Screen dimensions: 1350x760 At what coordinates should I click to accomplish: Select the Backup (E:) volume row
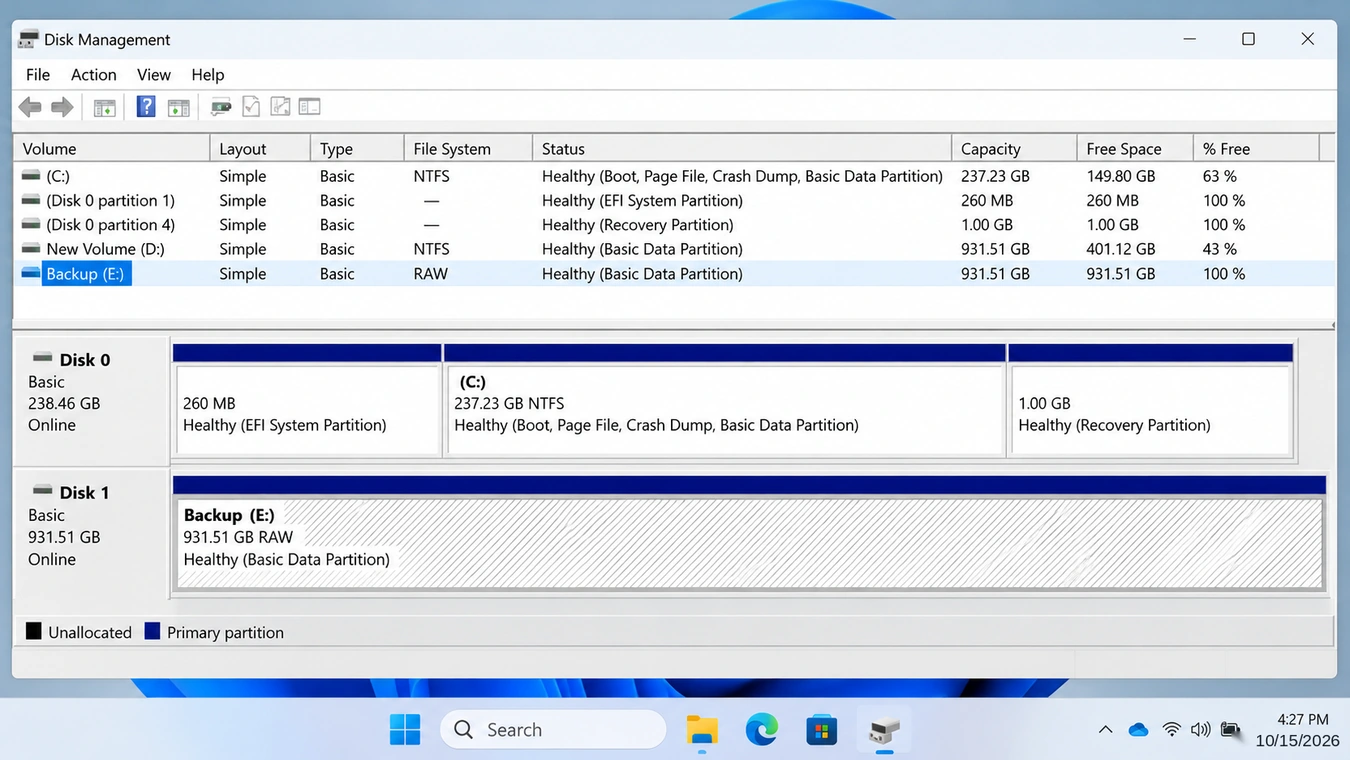673,274
